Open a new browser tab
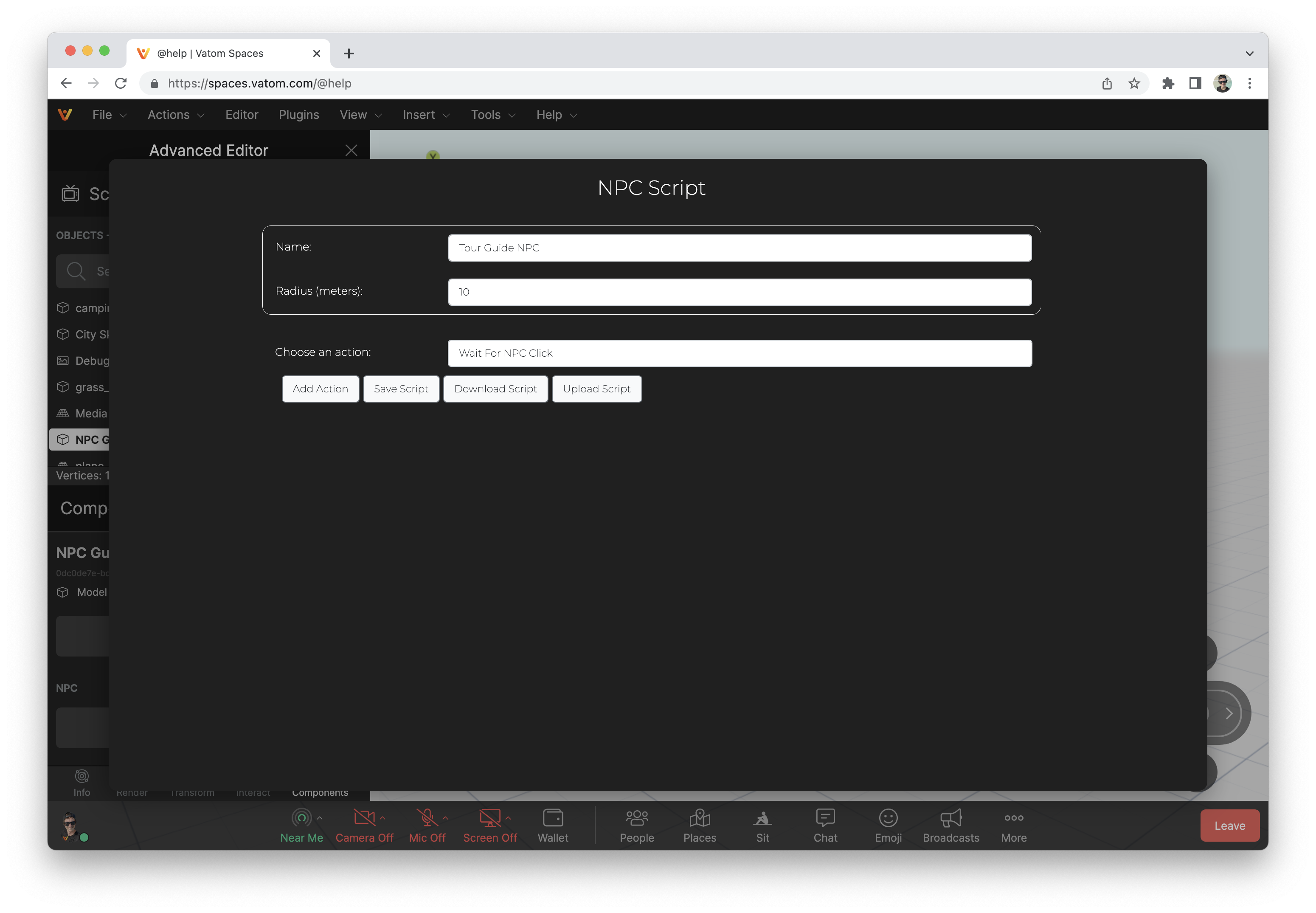Screen dimensions: 1316x913 pyautogui.click(x=348, y=53)
